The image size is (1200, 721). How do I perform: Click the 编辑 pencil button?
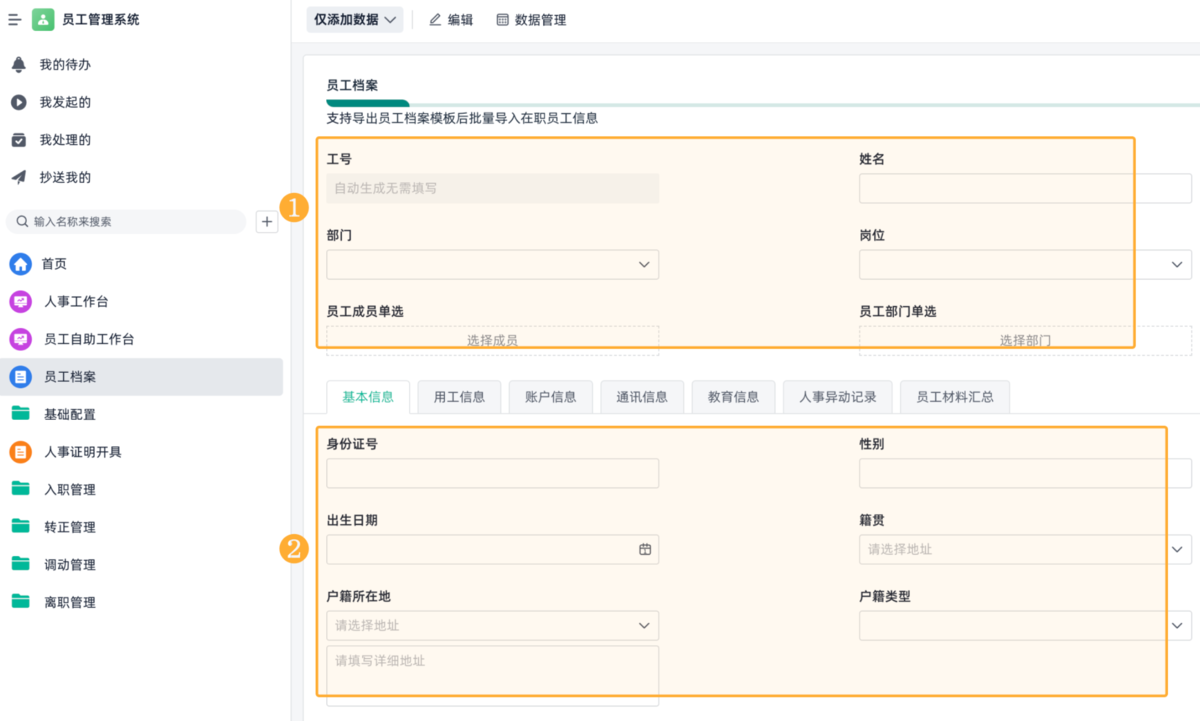(451, 20)
